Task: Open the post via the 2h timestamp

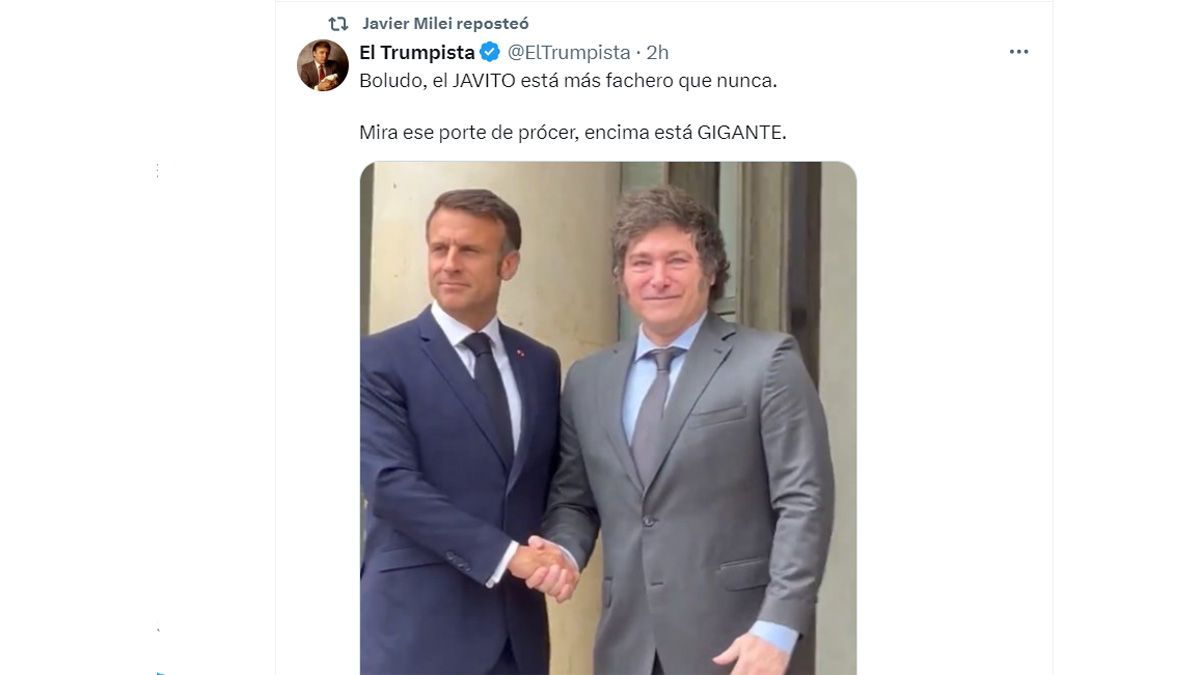Action: (658, 52)
